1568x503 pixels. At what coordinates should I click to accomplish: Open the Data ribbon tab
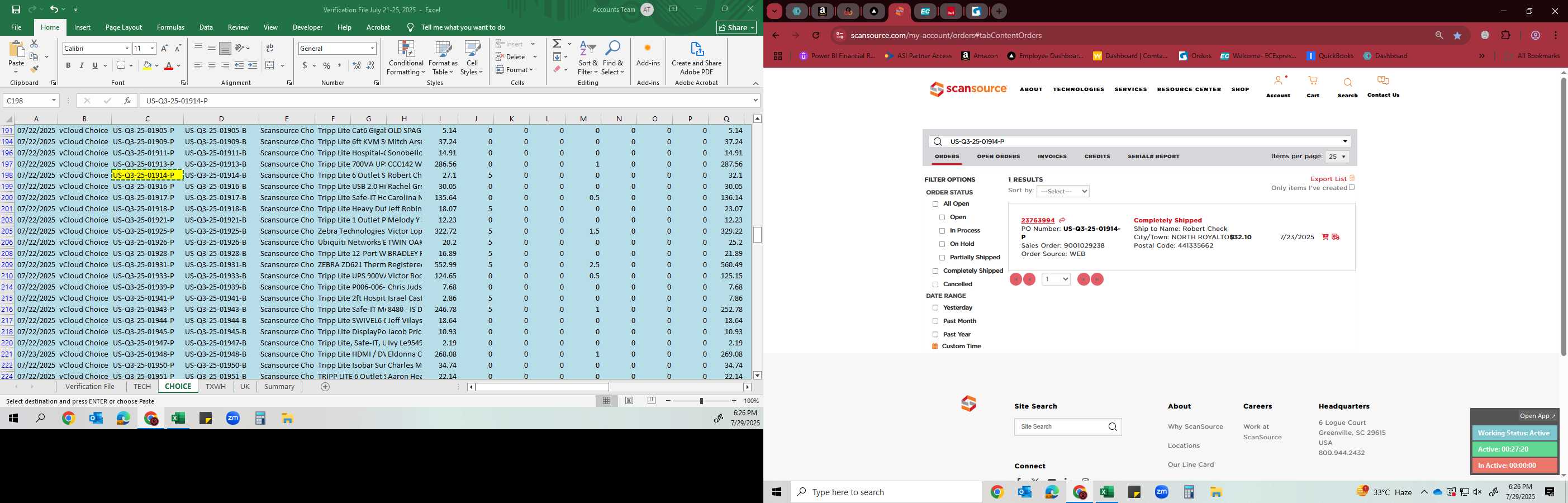[x=206, y=27]
